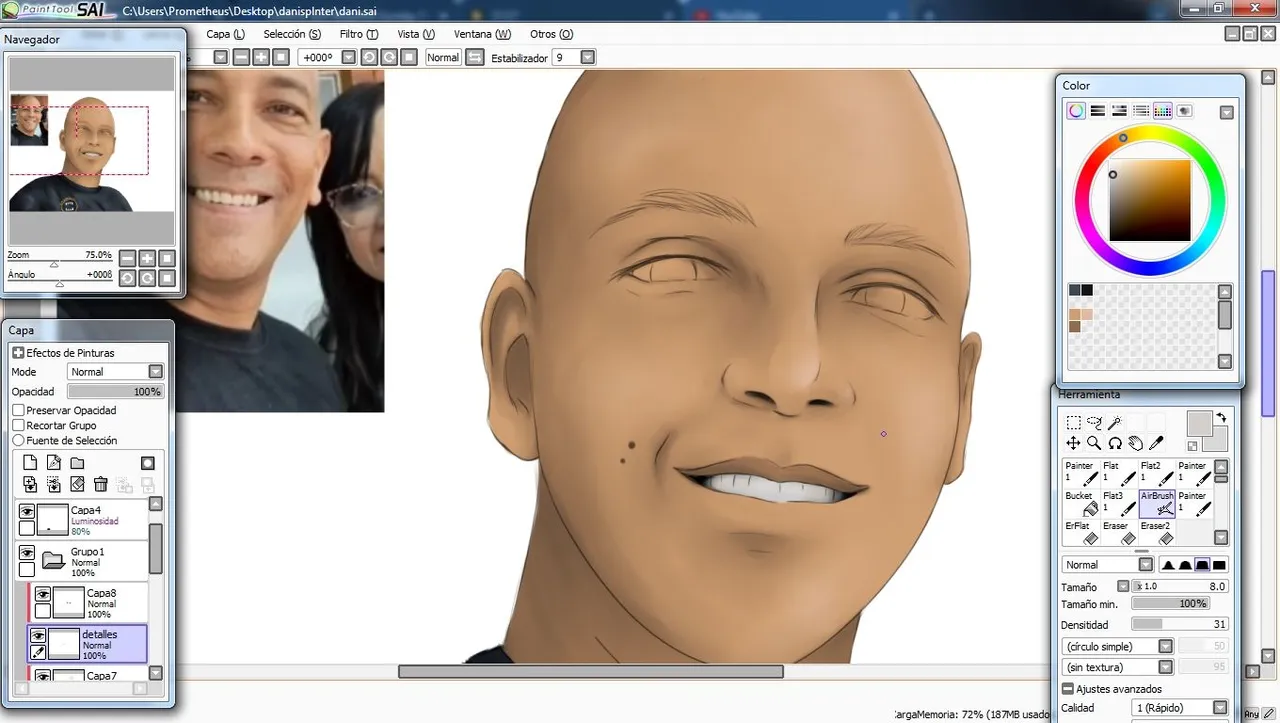Viewport: 1280px width, 723px height.
Task: Open the círculo simple shape dropdown
Action: pyautogui.click(x=1166, y=647)
